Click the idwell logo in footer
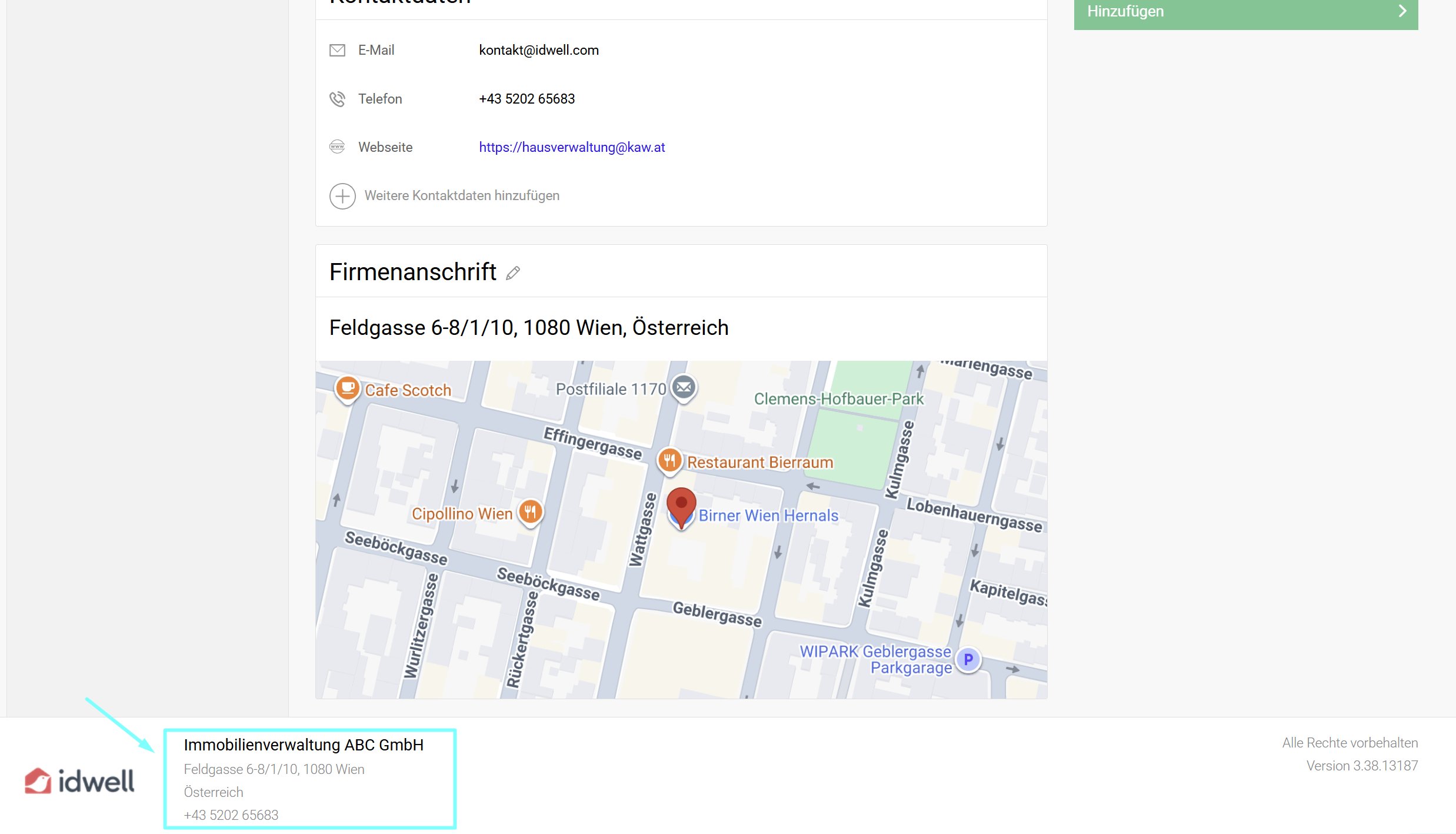Screen dimensions: 1456x834 click(x=79, y=780)
